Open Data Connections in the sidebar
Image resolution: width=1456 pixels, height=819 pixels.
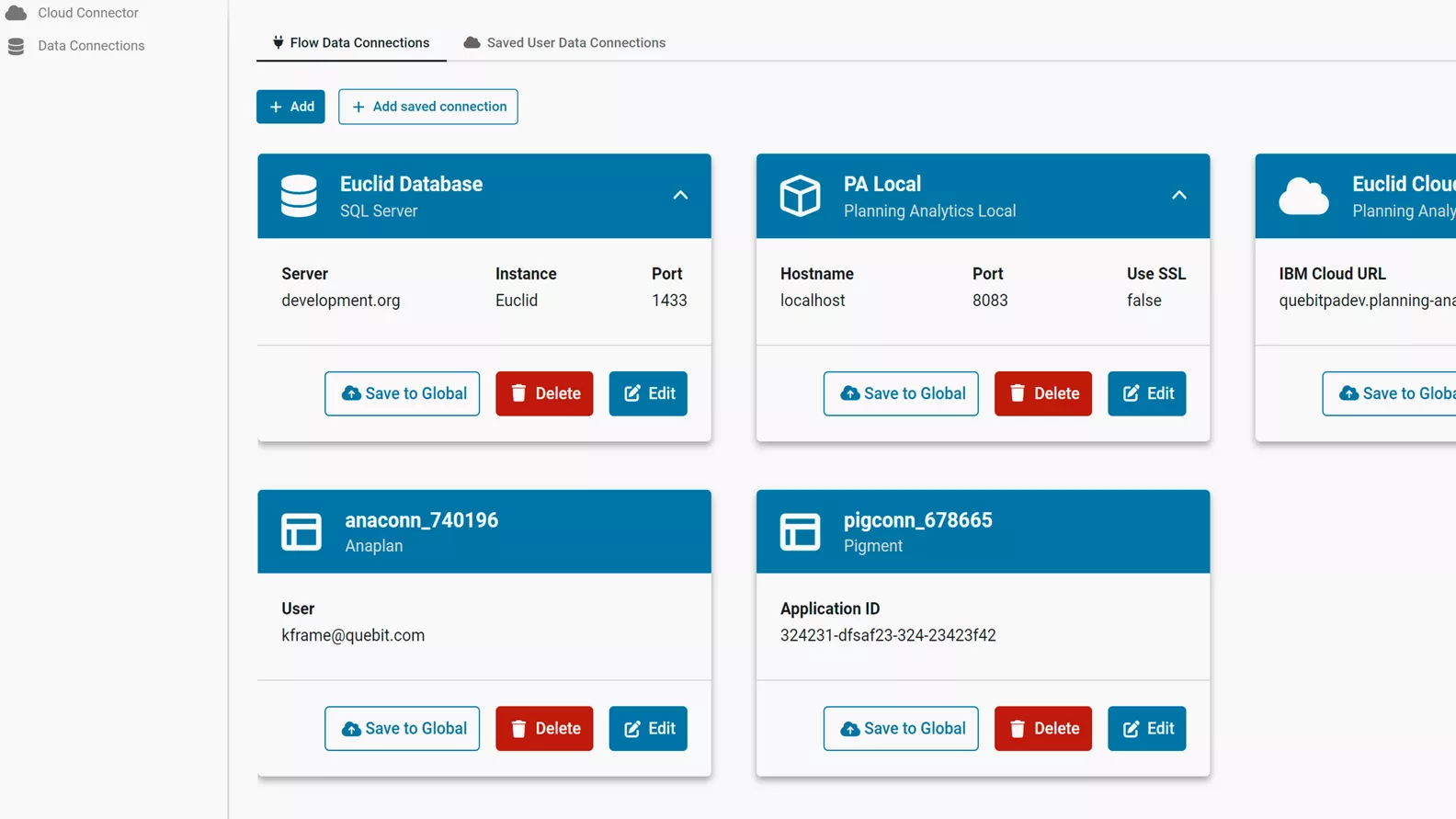pyautogui.click(x=91, y=46)
